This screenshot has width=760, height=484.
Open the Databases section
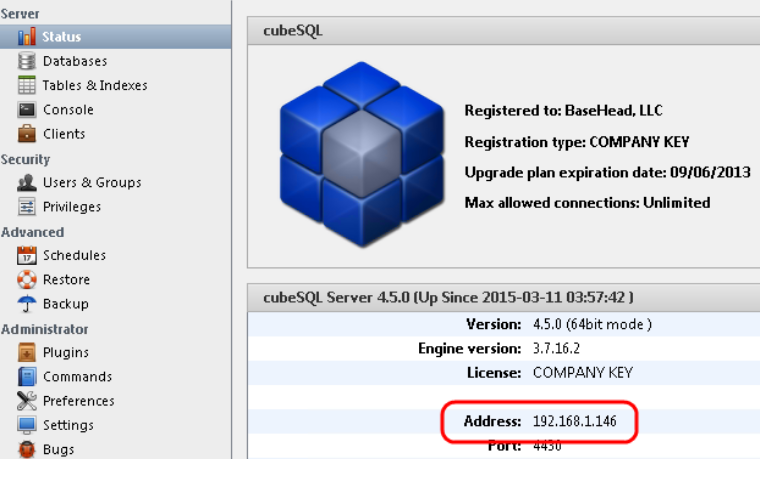pos(75,61)
